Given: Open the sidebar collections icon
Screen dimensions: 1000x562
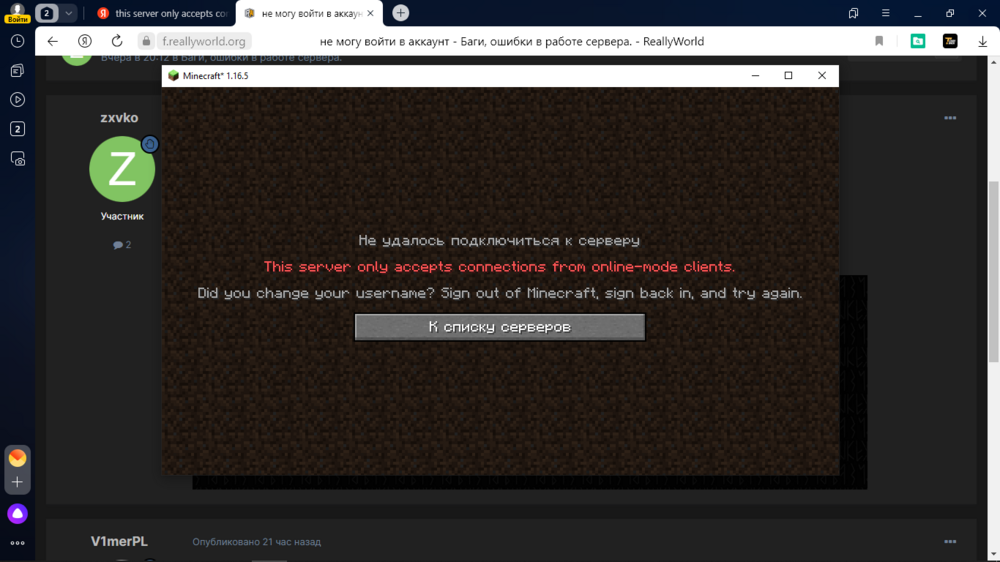Looking at the screenshot, I should [x=17, y=70].
